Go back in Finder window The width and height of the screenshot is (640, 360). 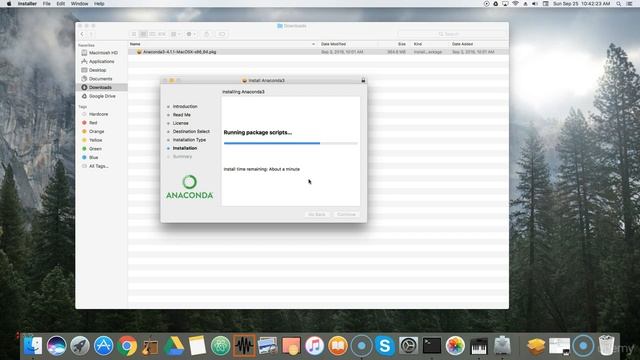(82, 34)
